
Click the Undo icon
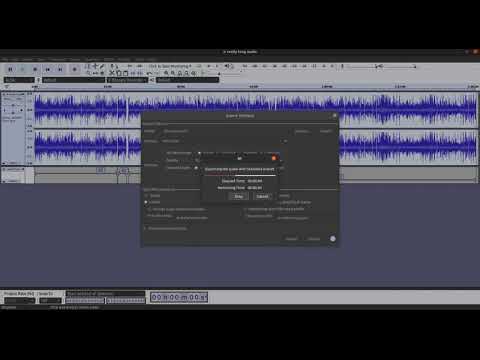(150, 73)
